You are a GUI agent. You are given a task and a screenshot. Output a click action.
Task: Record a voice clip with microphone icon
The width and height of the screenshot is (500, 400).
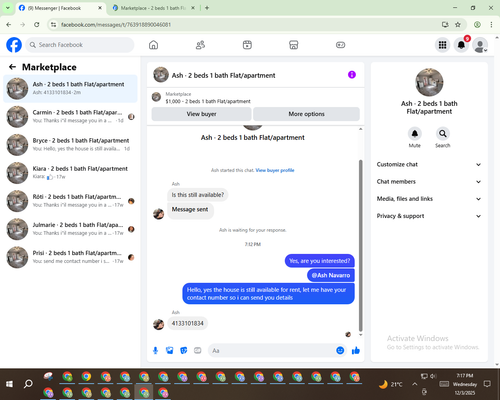tap(155, 350)
